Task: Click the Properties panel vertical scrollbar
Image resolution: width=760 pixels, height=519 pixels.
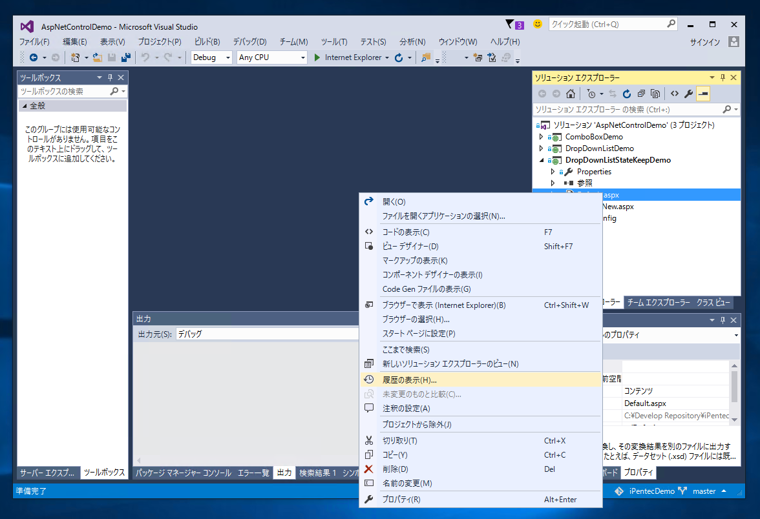Action: [734, 392]
